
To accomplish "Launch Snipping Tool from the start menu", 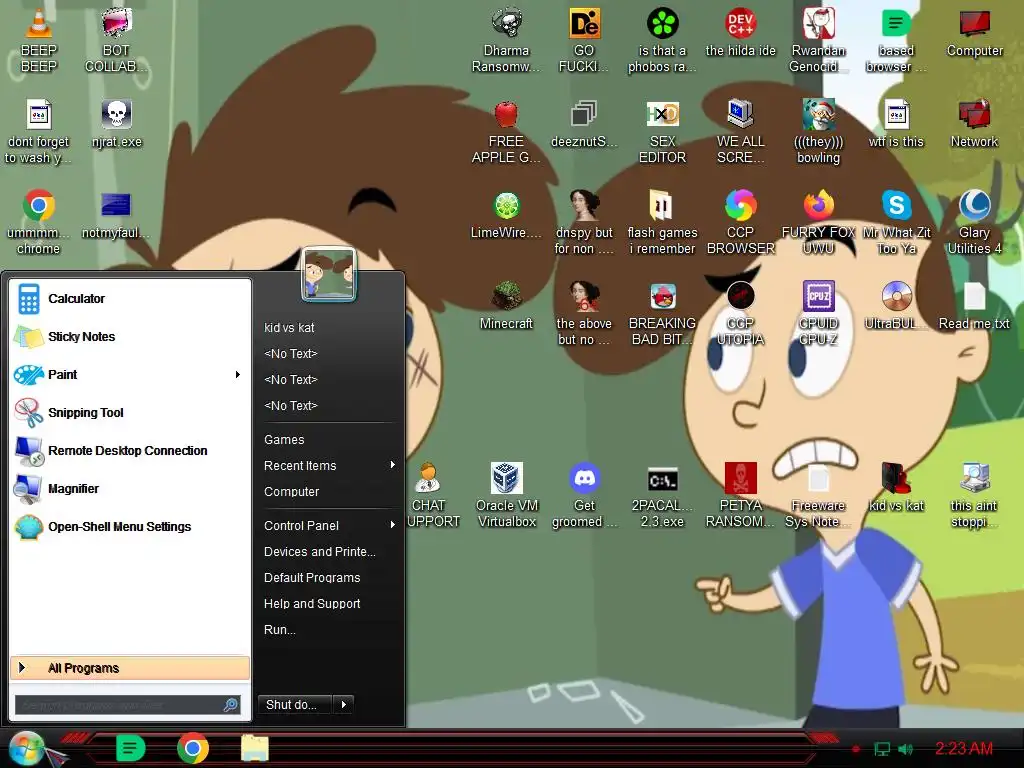I will pyautogui.click(x=131, y=413).
